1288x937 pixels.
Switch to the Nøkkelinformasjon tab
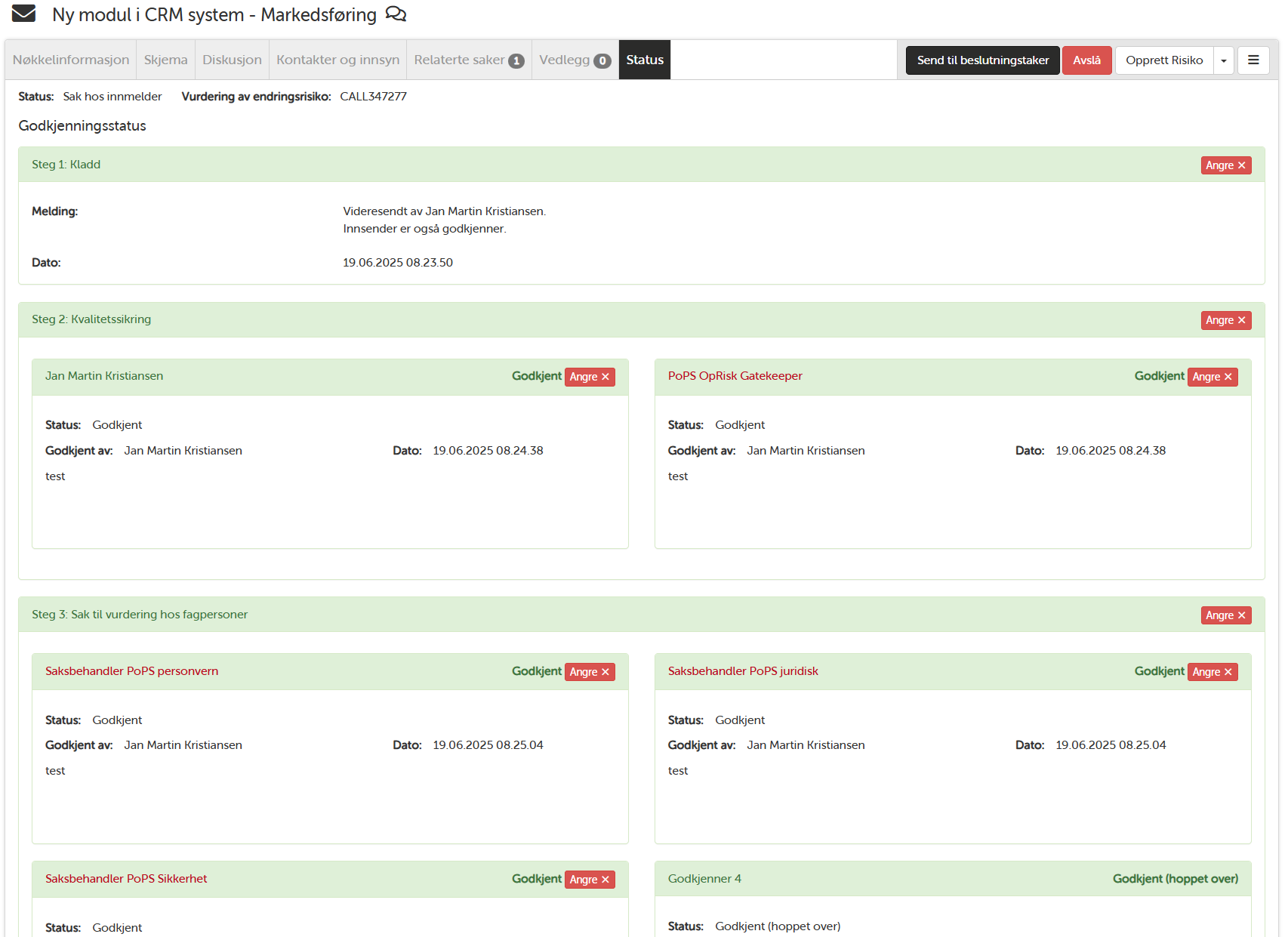[x=71, y=60]
